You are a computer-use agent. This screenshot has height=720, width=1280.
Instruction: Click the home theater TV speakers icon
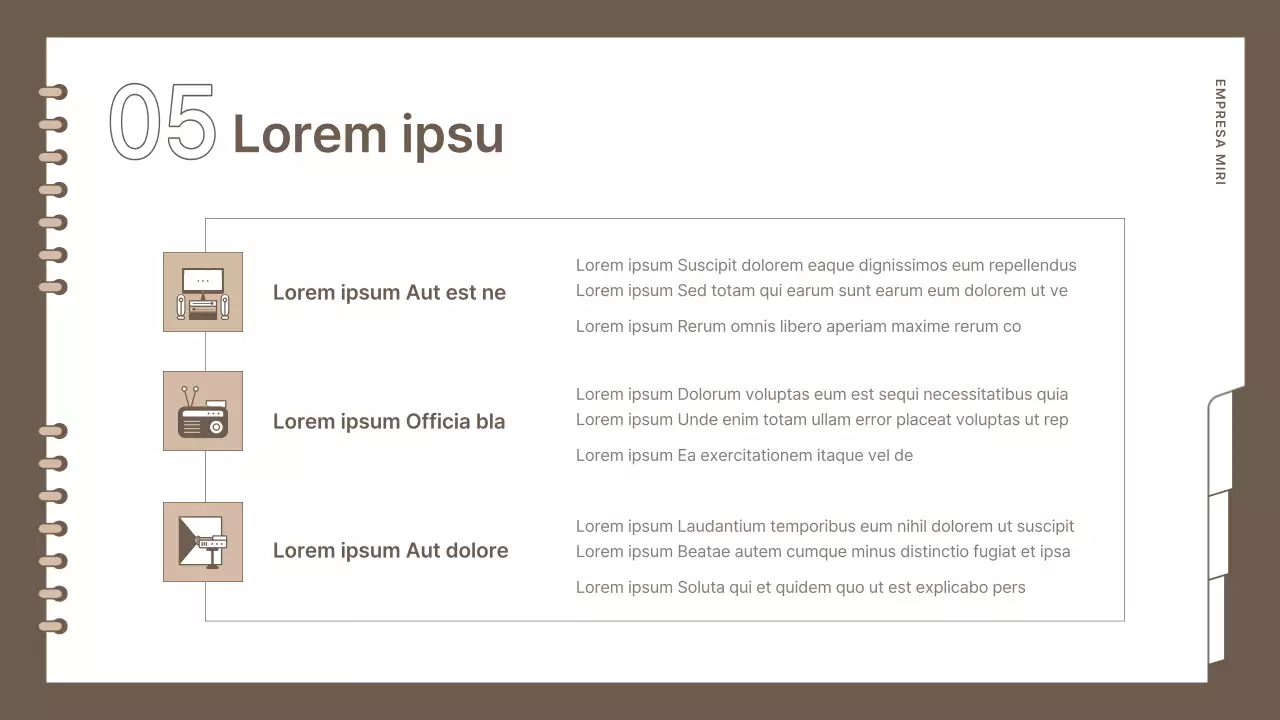point(203,292)
